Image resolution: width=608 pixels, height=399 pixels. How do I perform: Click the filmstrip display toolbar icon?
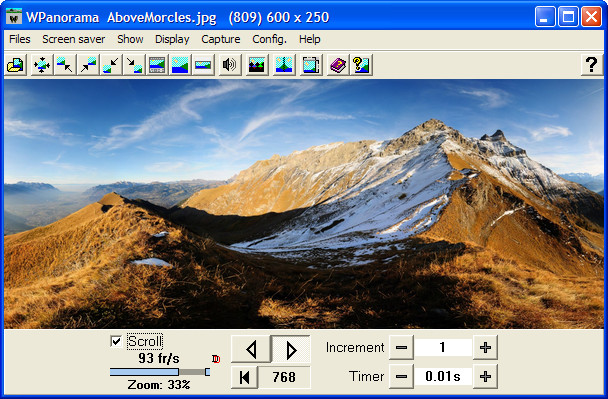[x=157, y=65]
